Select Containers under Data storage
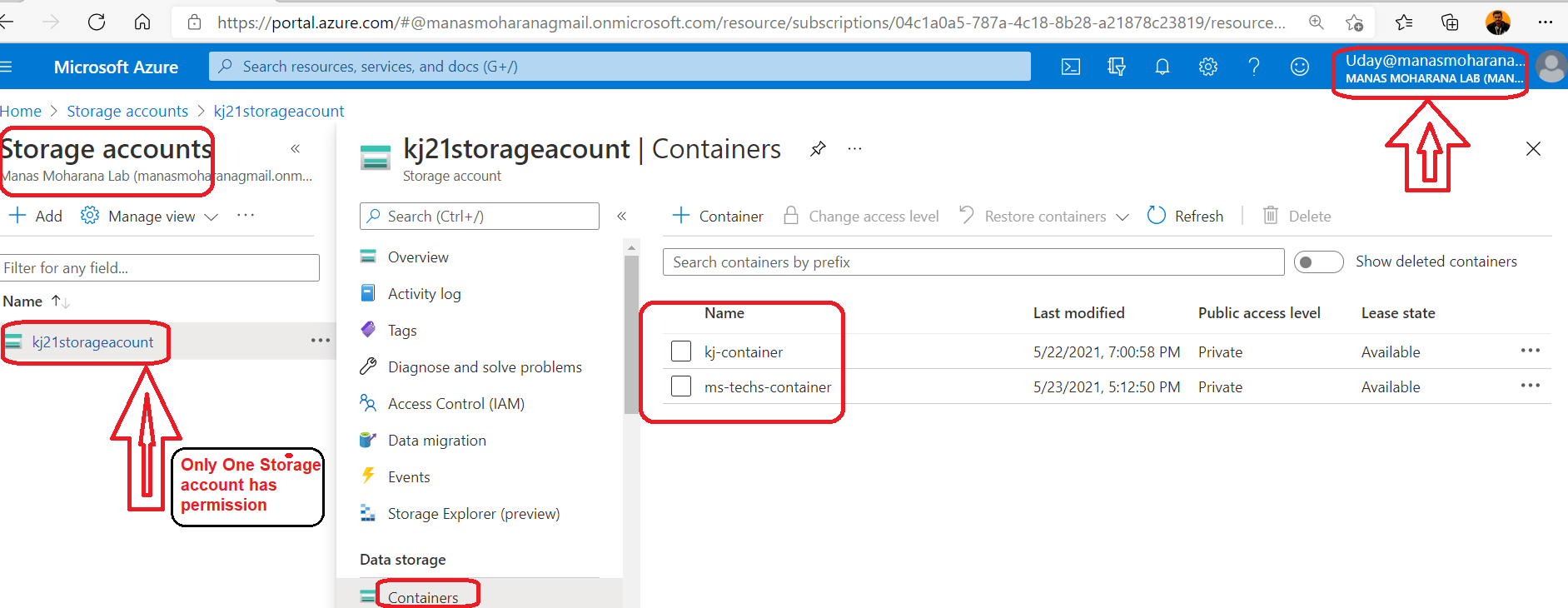Image resolution: width=1568 pixels, height=608 pixels. click(423, 597)
